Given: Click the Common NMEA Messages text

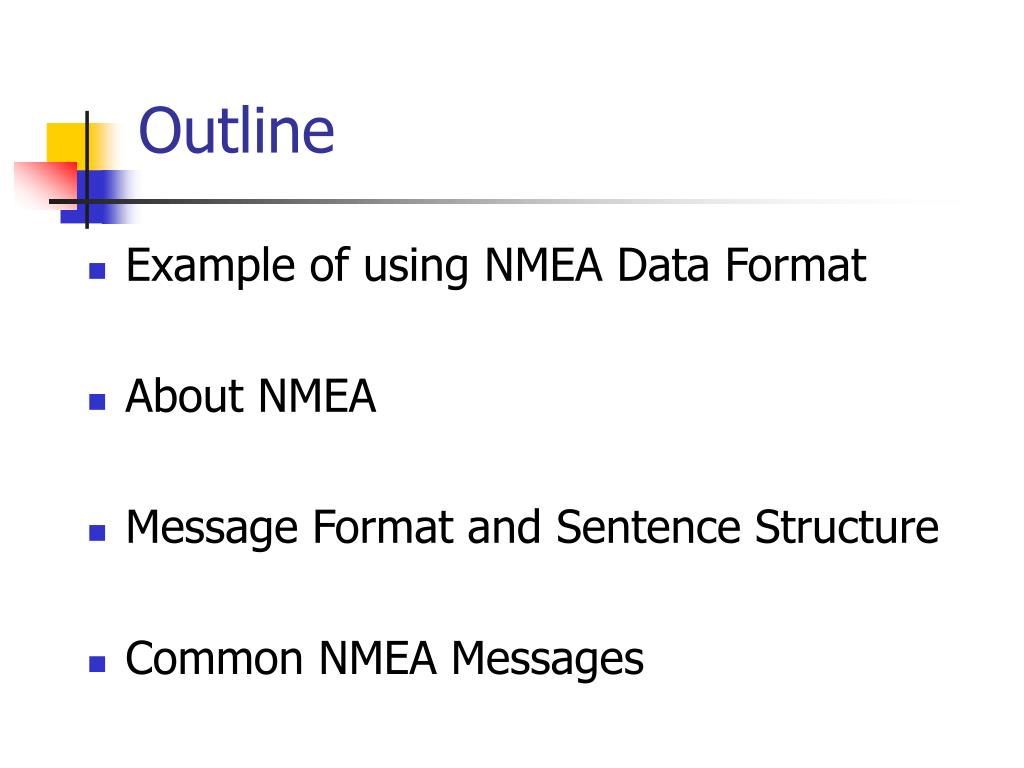Looking at the screenshot, I should [385, 659].
